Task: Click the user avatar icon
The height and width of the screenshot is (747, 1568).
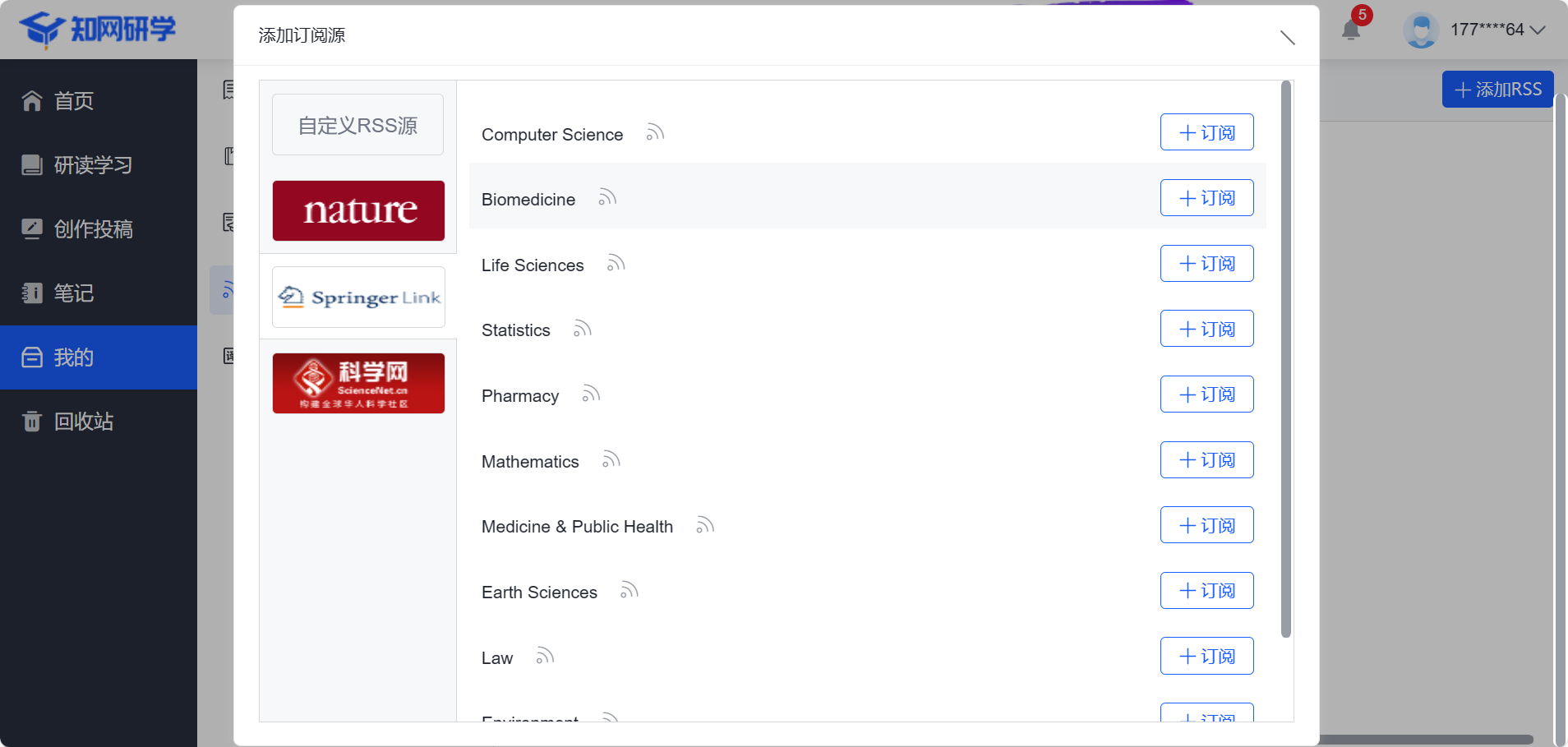Action: (1421, 30)
